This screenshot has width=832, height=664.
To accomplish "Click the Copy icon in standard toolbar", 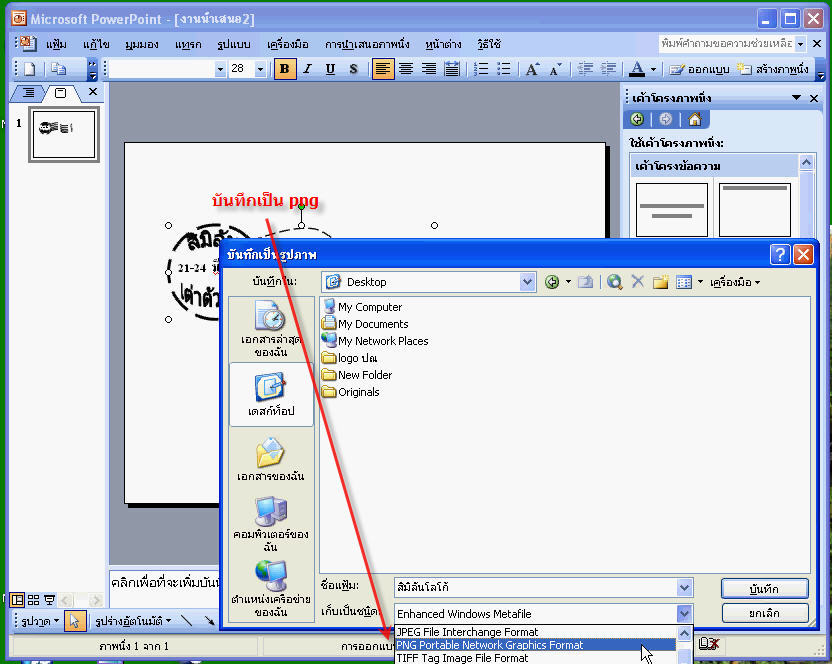I will click(58, 69).
